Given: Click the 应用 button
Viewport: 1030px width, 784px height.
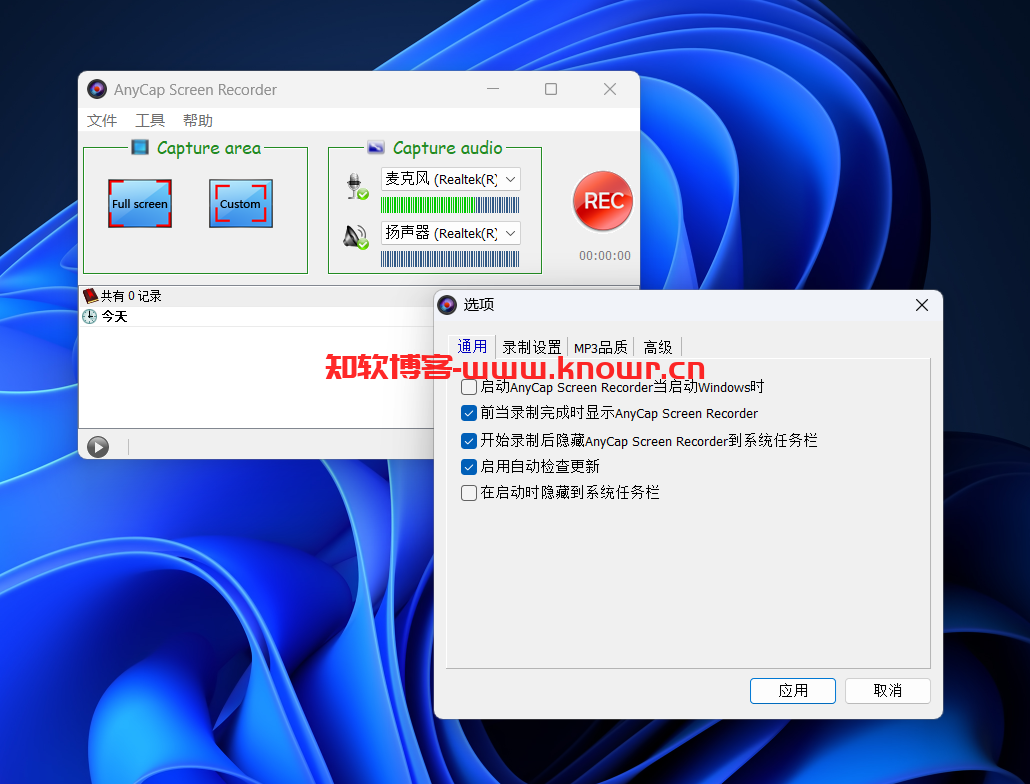Looking at the screenshot, I should (793, 691).
